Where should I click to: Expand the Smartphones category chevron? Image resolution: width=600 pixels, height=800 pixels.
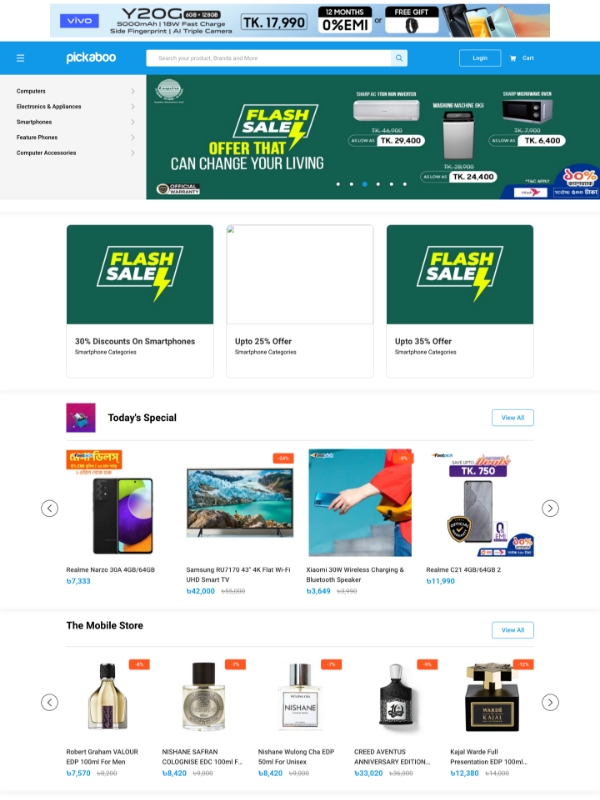tap(133, 122)
